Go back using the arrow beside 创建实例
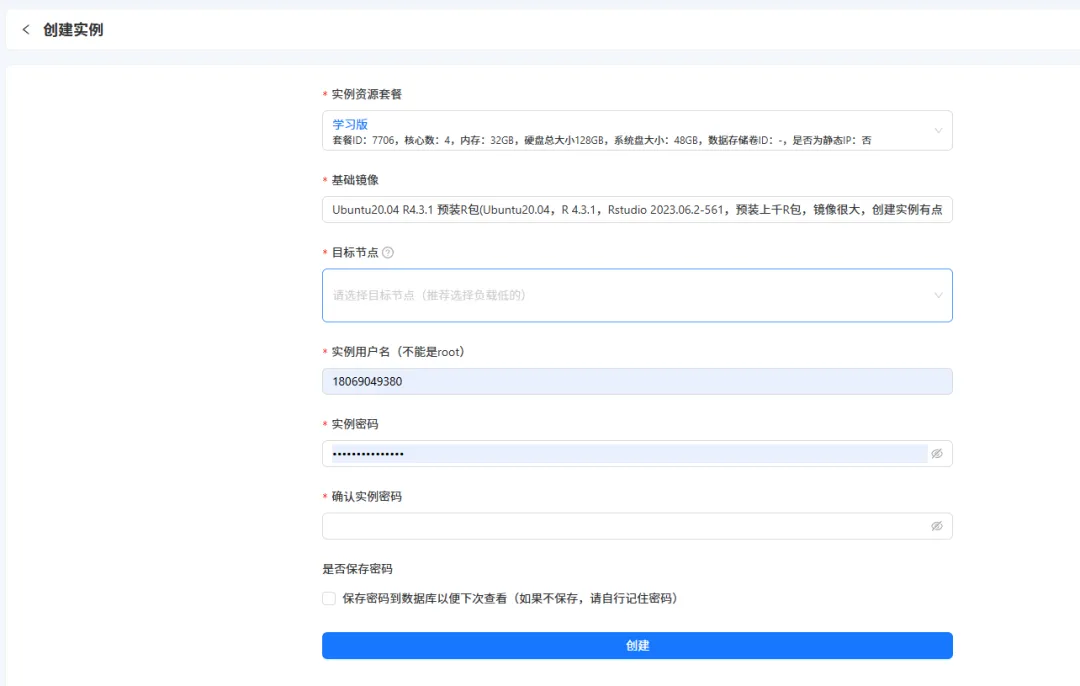Image resolution: width=1080 pixels, height=686 pixels. (x=25, y=30)
